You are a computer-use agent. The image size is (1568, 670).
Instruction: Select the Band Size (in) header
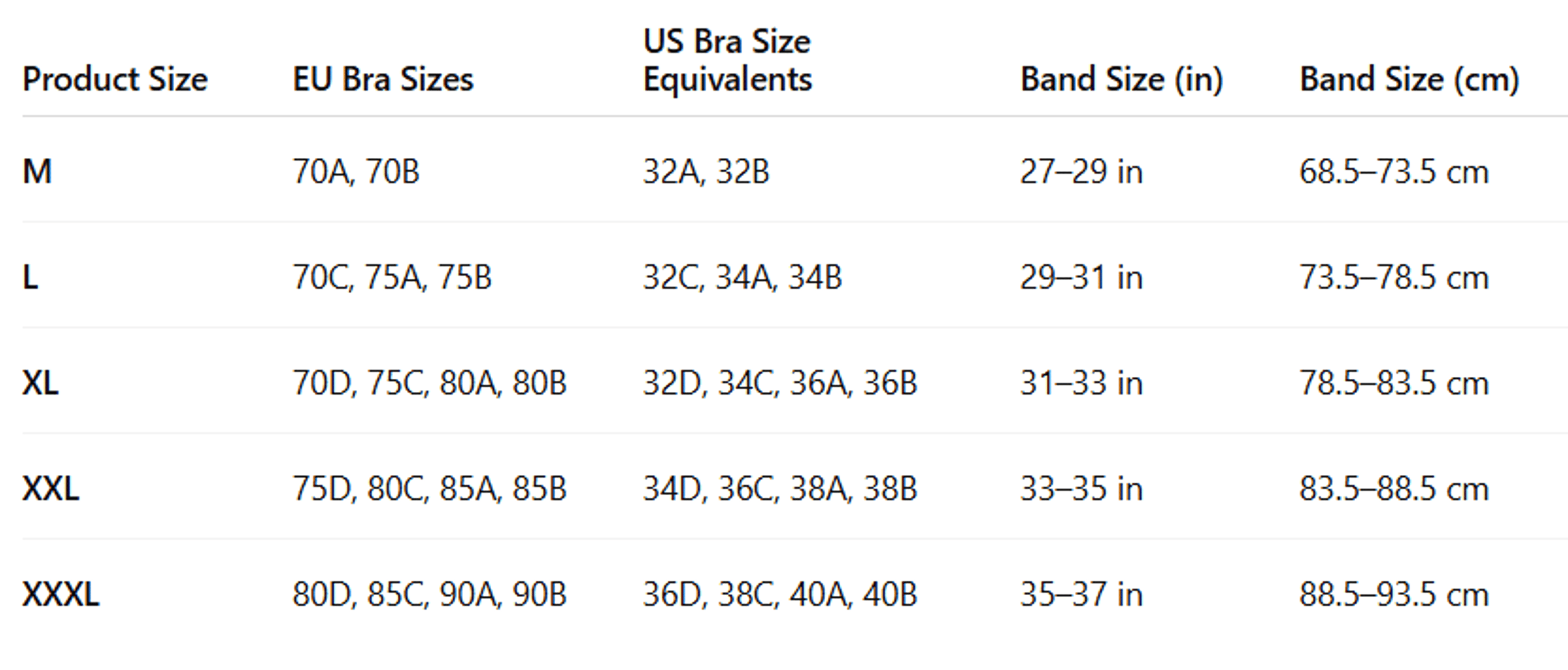click(x=1121, y=79)
